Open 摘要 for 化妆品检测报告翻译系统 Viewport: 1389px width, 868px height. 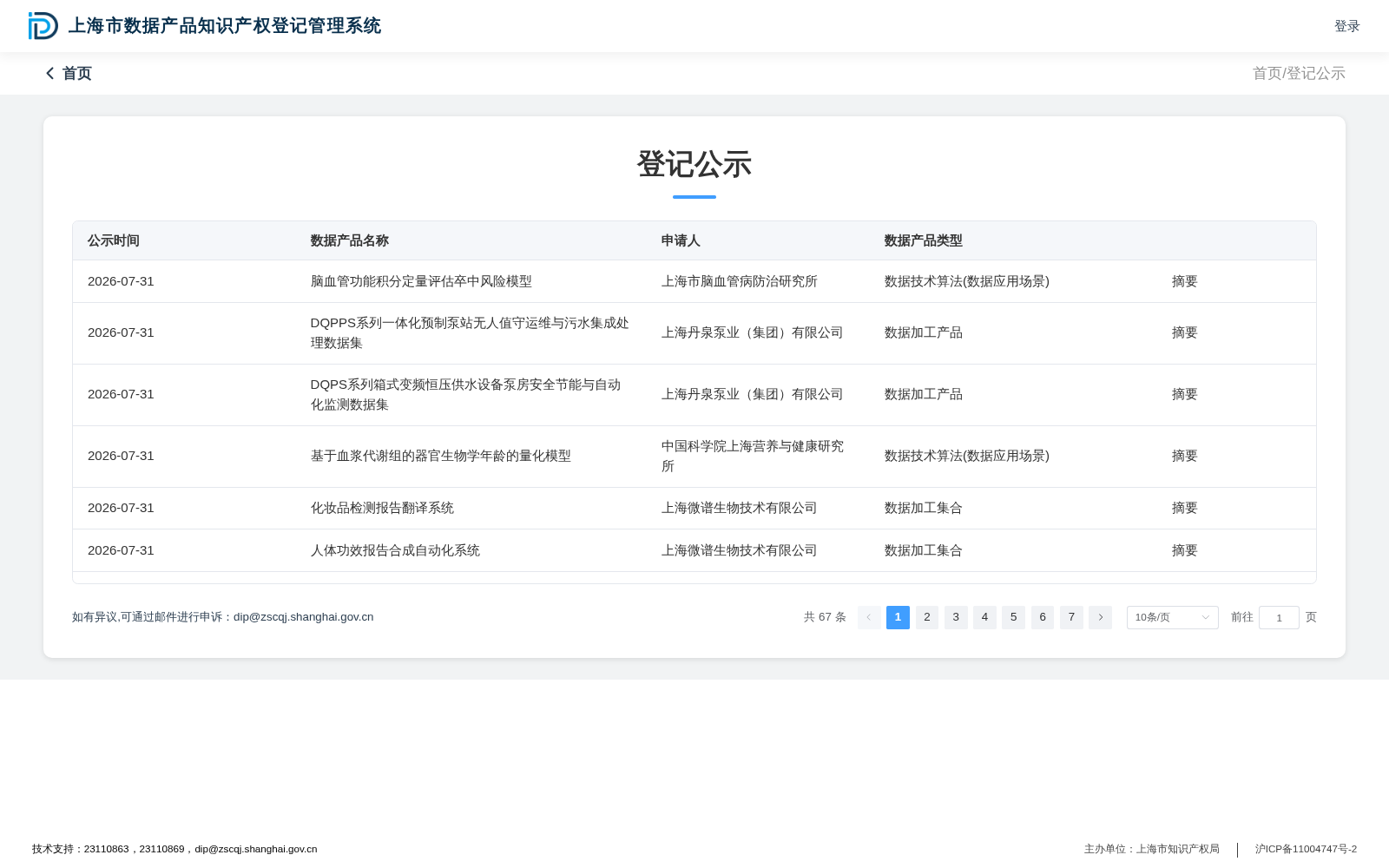(x=1185, y=508)
